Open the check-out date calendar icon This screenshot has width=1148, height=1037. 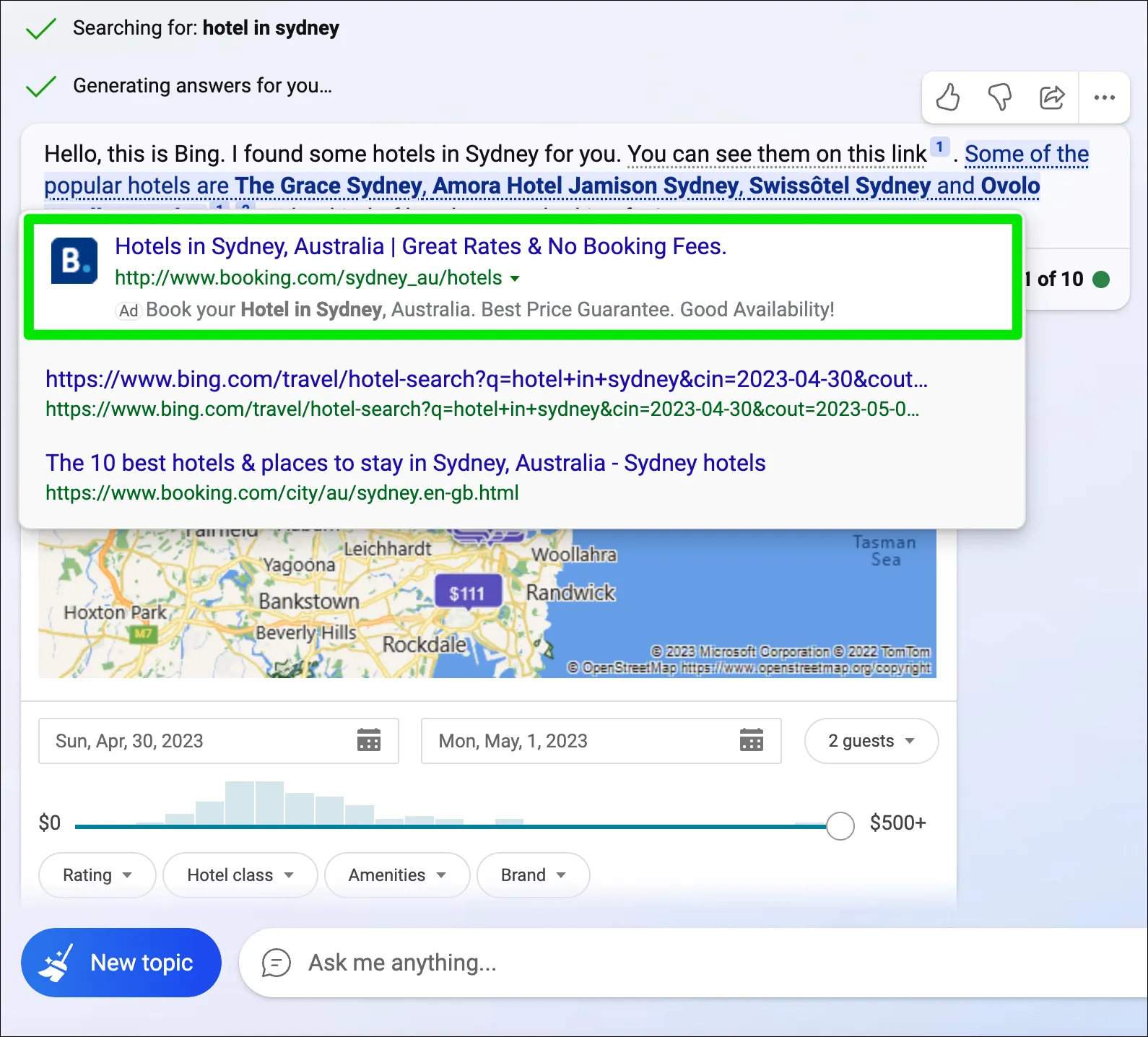click(x=752, y=740)
